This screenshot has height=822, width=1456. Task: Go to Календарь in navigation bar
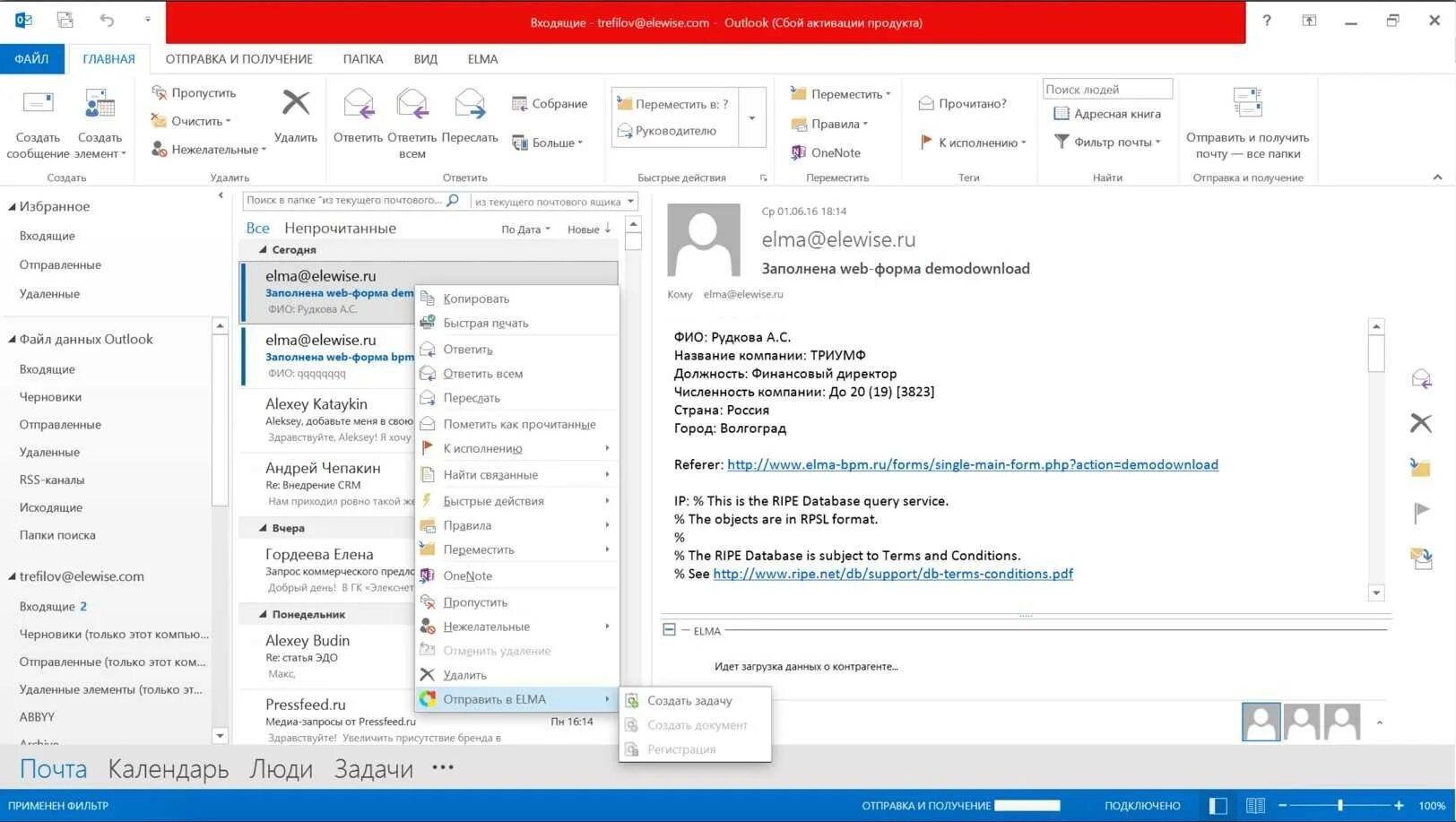click(x=169, y=769)
